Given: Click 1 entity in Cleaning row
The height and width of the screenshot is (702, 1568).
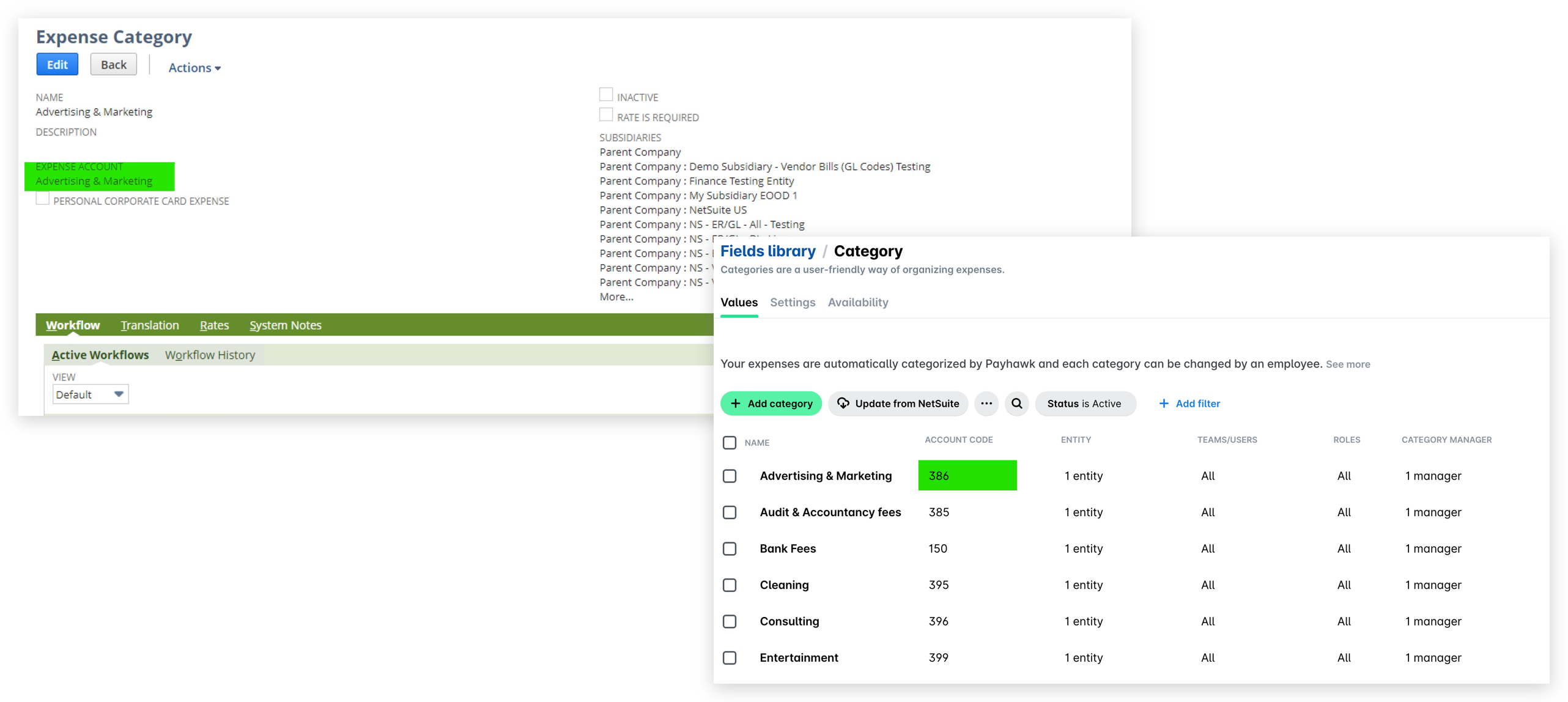Looking at the screenshot, I should point(1083,585).
